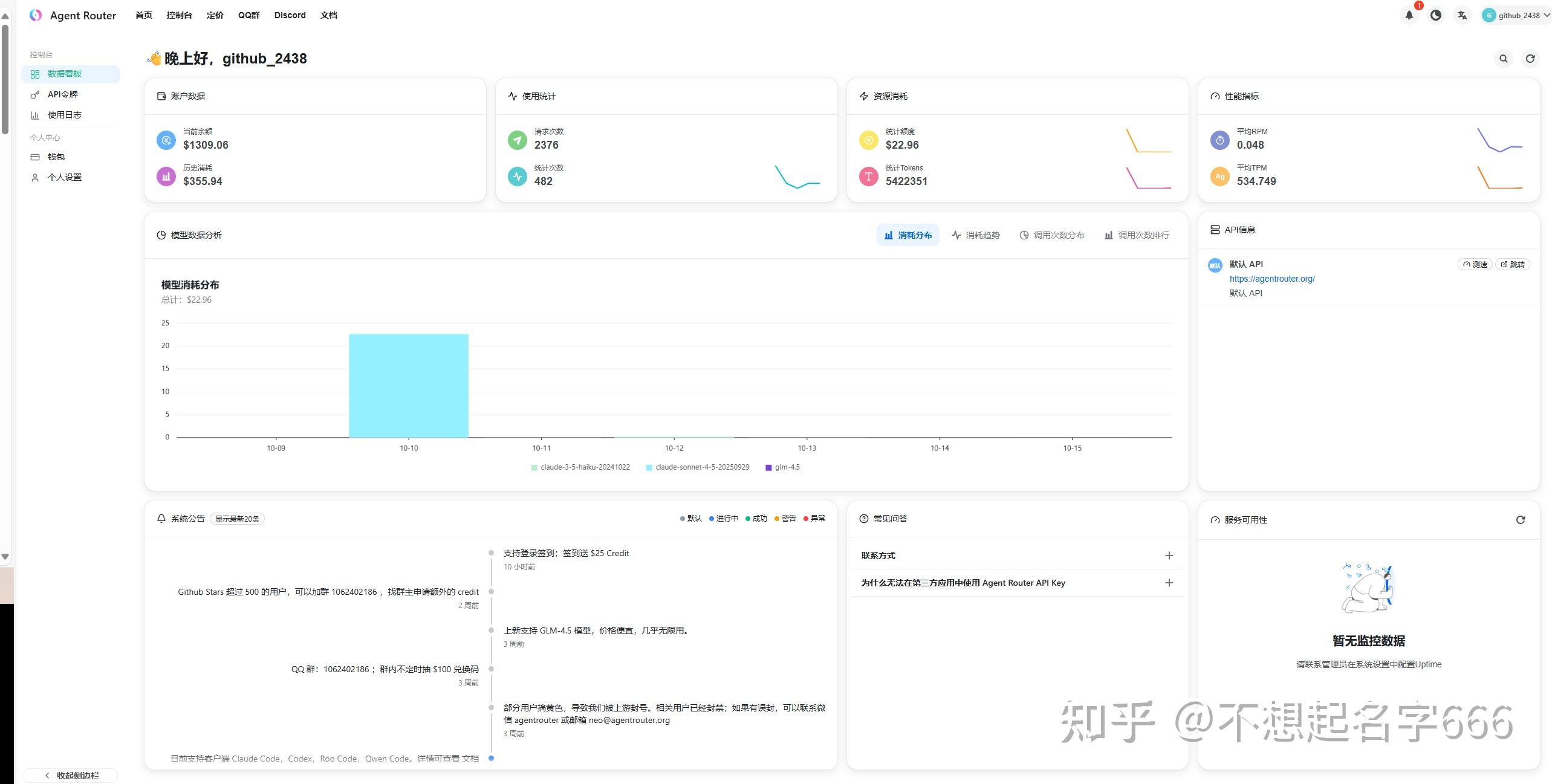Click the language translation icon
This screenshot has height=784, width=1552.
click(x=1462, y=16)
